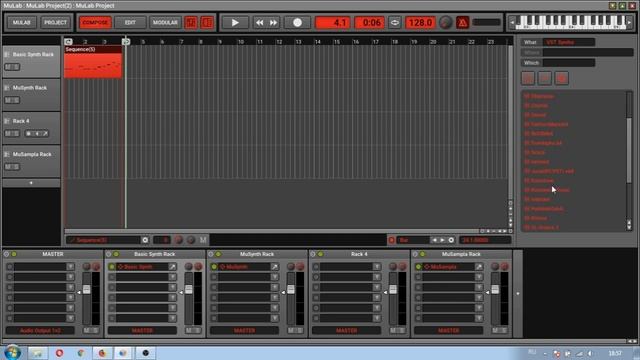The image size is (640, 360).
Task: Open the MuSampla editor arrow icon
Action: point(479,267)
